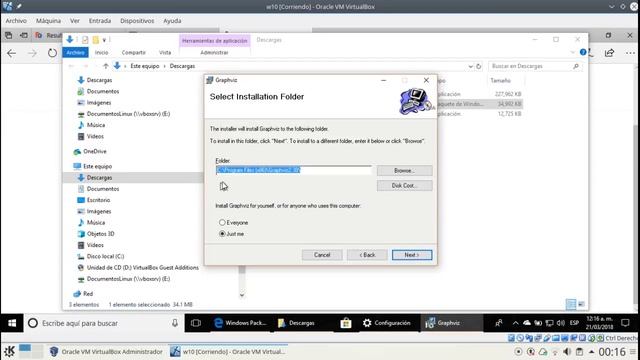Viewport: 640px width, 360px height.
Task: Switch to details view icon
Action: pos(571,304)
